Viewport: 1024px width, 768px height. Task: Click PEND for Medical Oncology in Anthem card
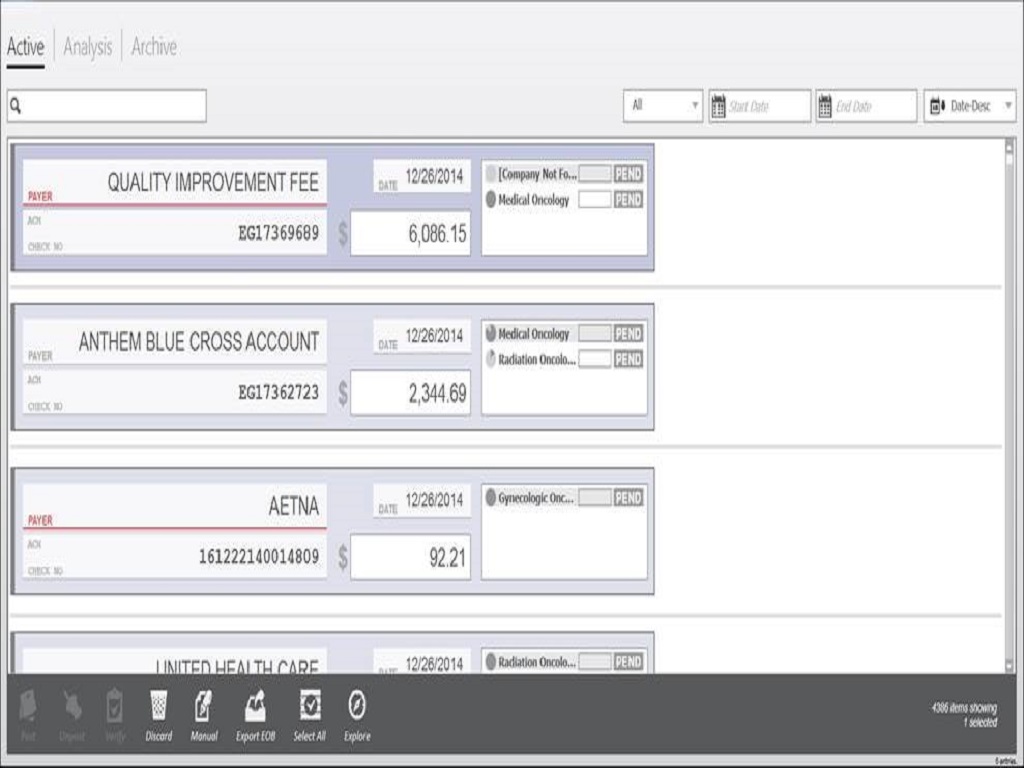pyautogui.click(x=628, y=334)
